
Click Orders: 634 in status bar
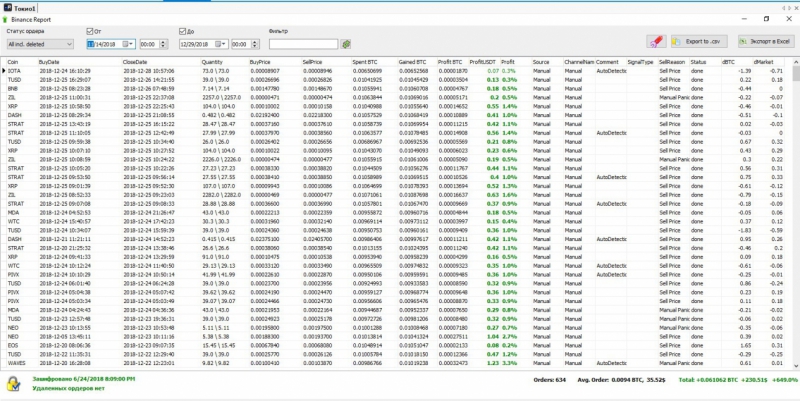[x=549, y=380]
